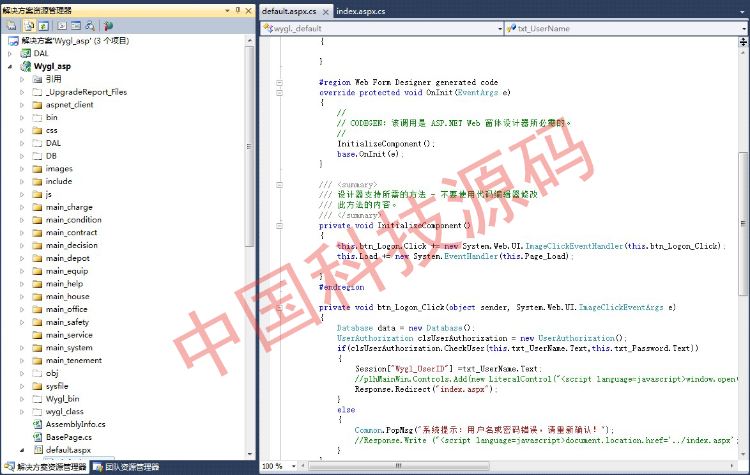Click the main_service folder icon
This screenshot has height=475, width=750.
point(37,335)
